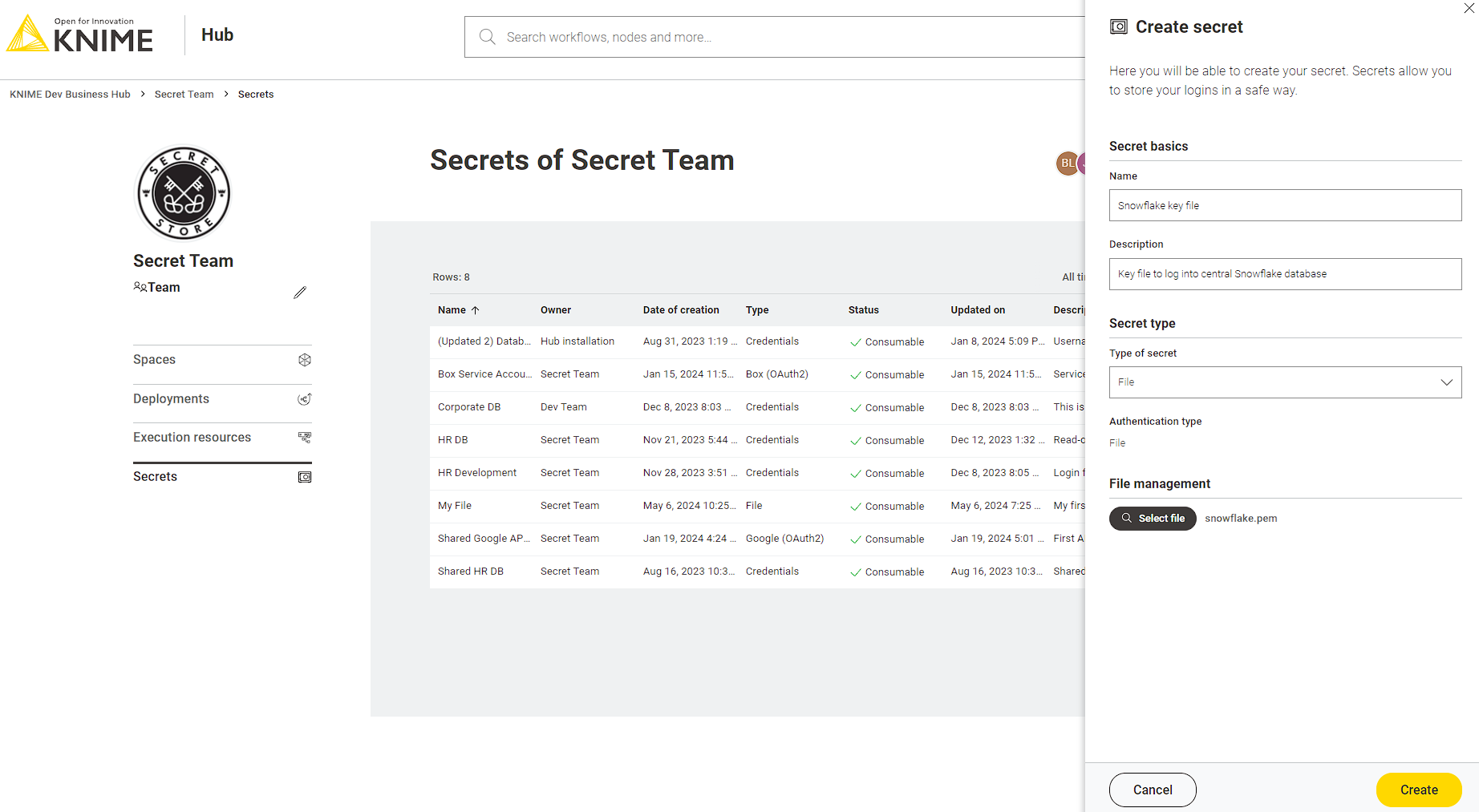Viewport: 1479px width, 812px height.
Task: Open the My File secret
Action: [455, 506]
